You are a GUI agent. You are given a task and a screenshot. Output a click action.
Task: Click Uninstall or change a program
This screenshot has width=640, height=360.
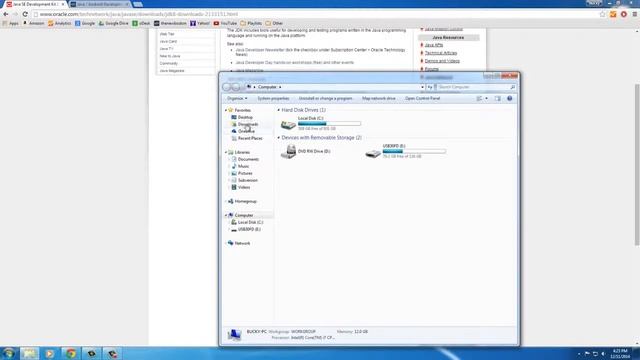[325, 98]
